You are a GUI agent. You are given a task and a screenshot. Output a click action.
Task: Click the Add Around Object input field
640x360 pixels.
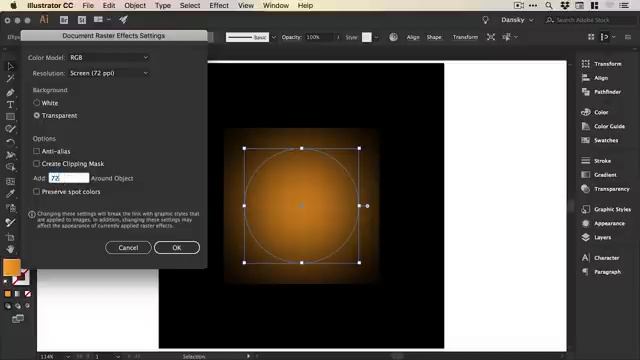69,178
